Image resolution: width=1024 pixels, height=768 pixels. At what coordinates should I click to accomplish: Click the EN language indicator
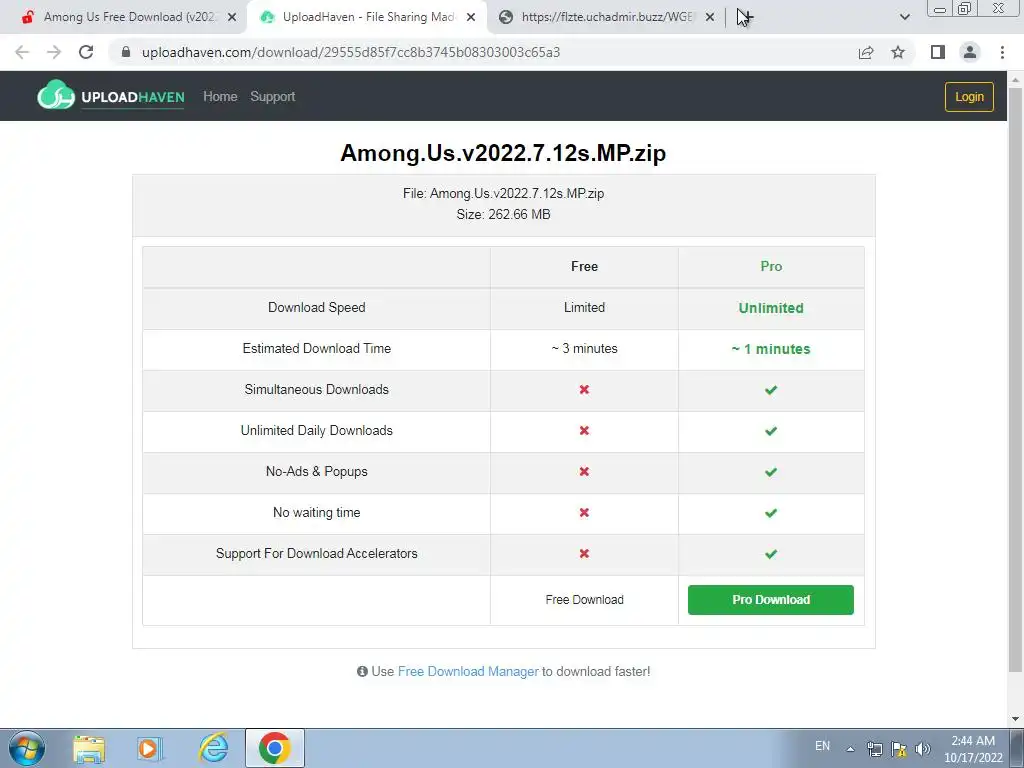point(822,746)
